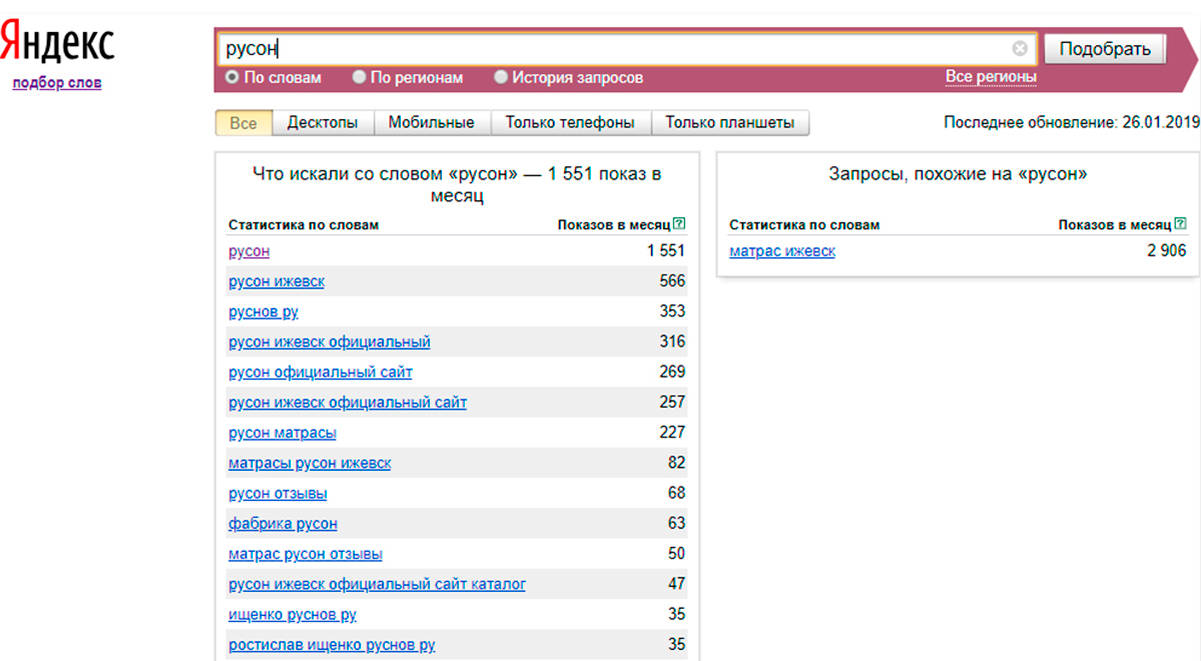
Task: Select the История запросов radio button
Action: coord(501,77)
